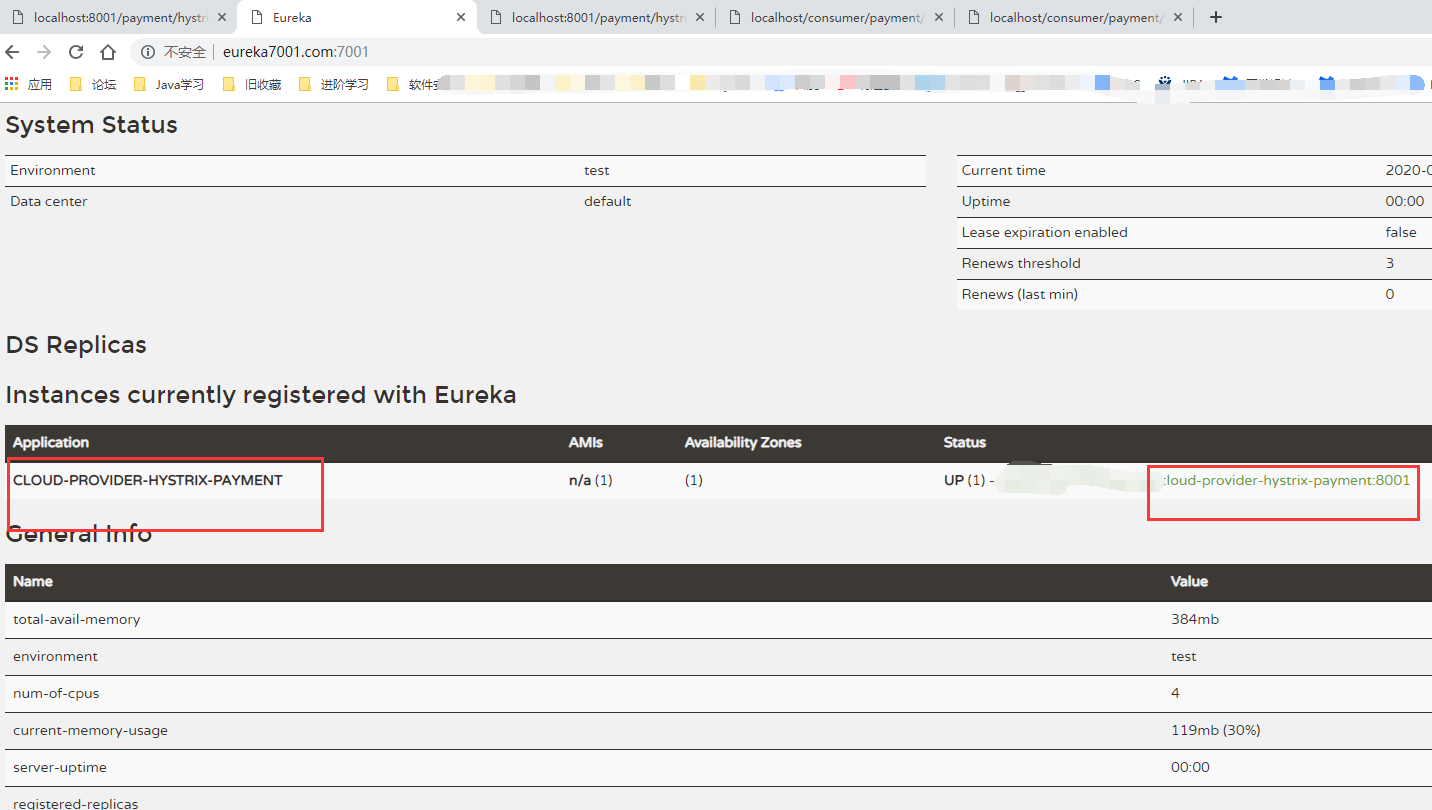Click the num-of-cpus row name

[x=56, y=694]
